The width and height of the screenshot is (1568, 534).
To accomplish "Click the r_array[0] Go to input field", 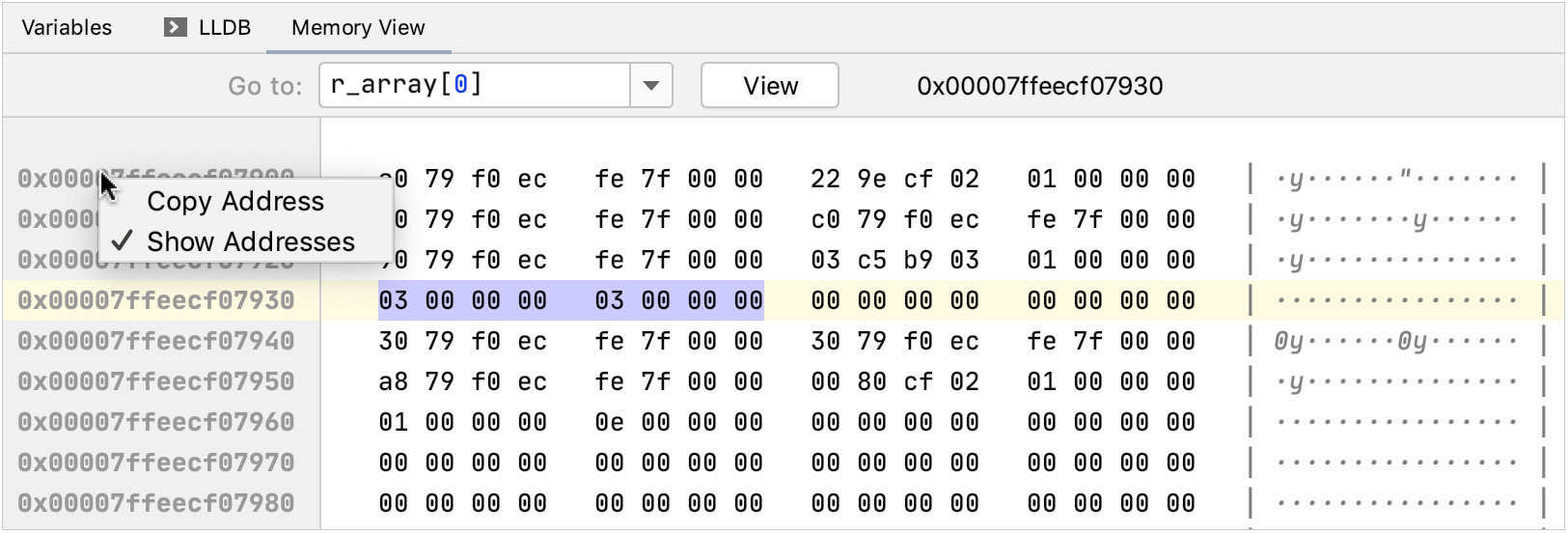I will pos(475,86).
